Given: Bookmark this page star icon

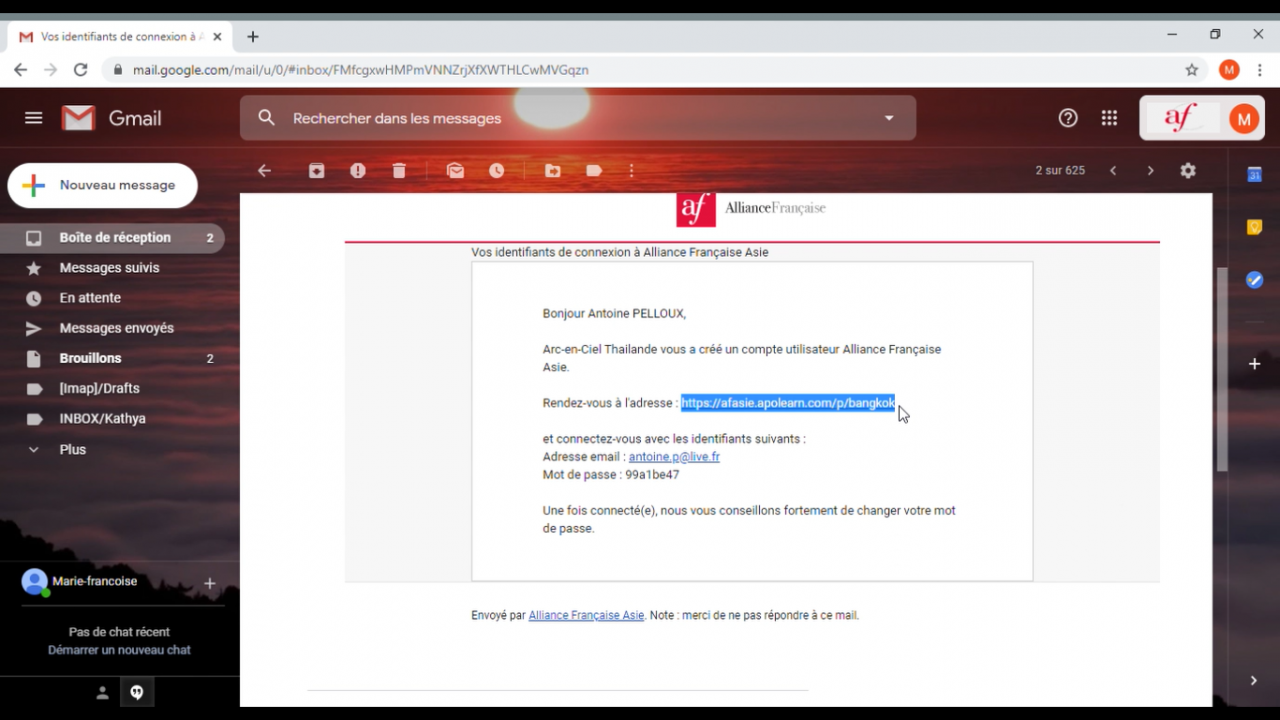Looking at the screenshot, I should pyautogui.click(x=1191, y=70).
